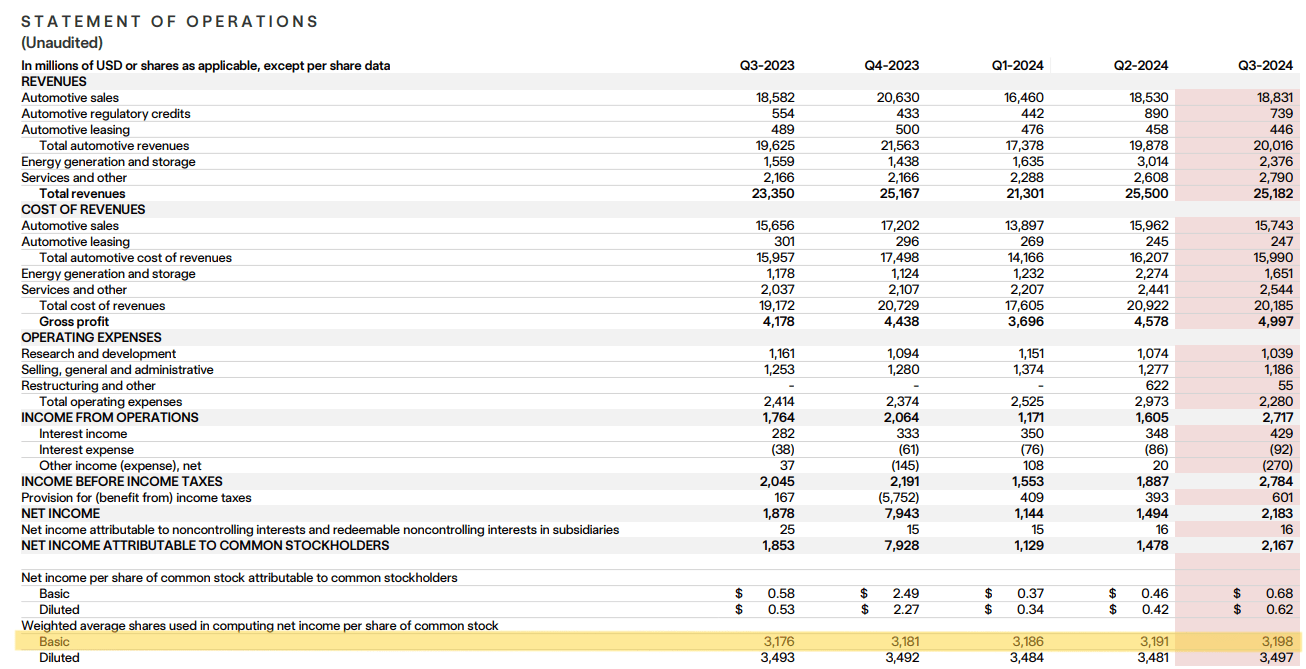Select Q1-2024 diluted shares 3,484
The width and height of the screenshot is (1306, 669).
[1027, 658]
